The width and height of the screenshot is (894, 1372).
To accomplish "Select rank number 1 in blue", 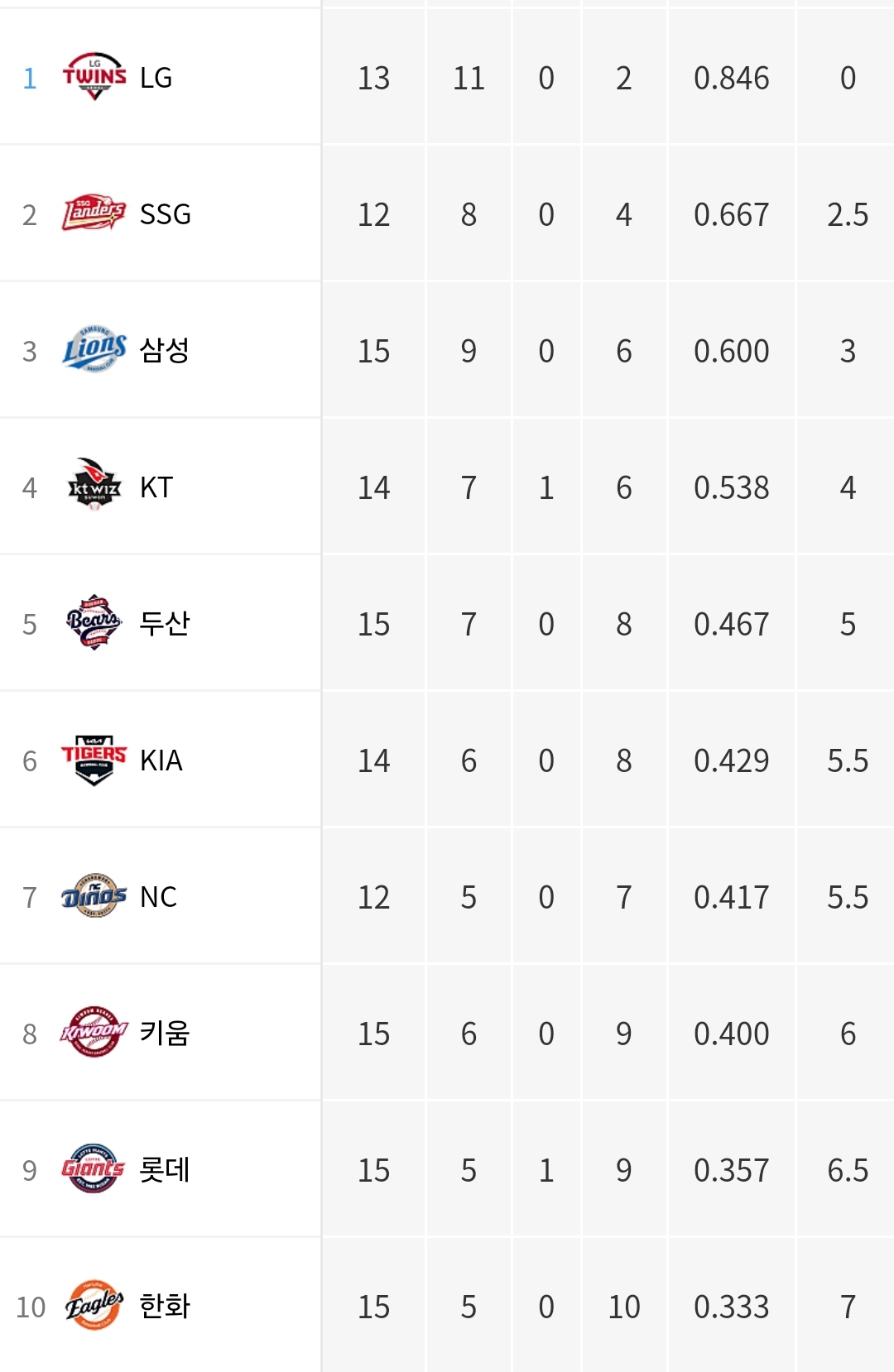I will pyautogui.click(x=30, y=78).
